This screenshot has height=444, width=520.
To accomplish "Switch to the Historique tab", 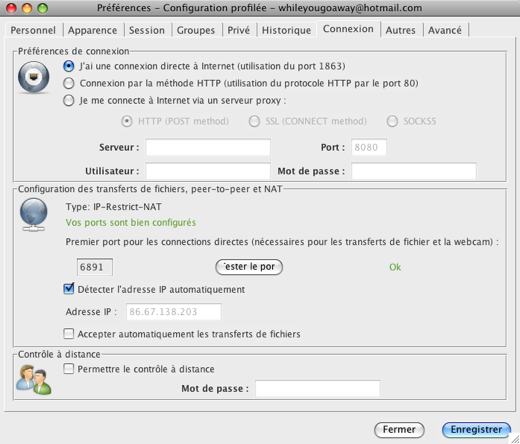I will coord(286,30).
